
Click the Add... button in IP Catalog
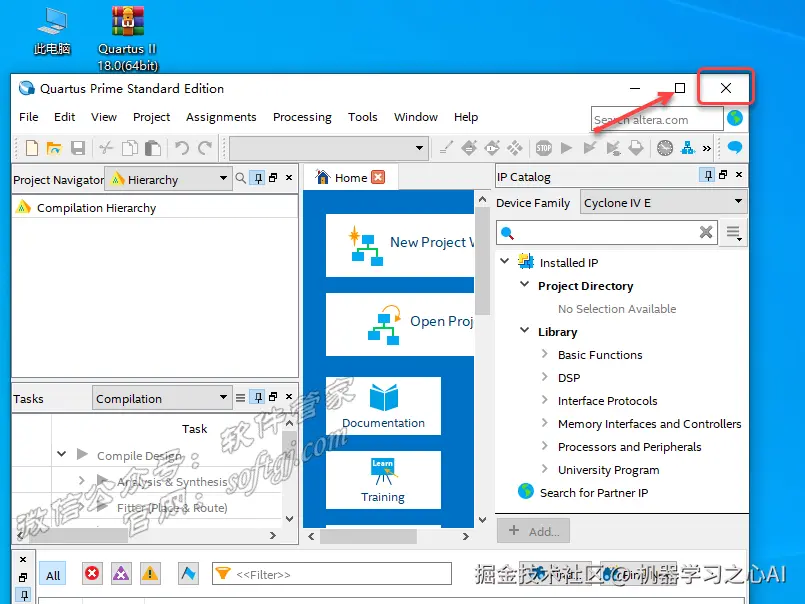[533, 531]
